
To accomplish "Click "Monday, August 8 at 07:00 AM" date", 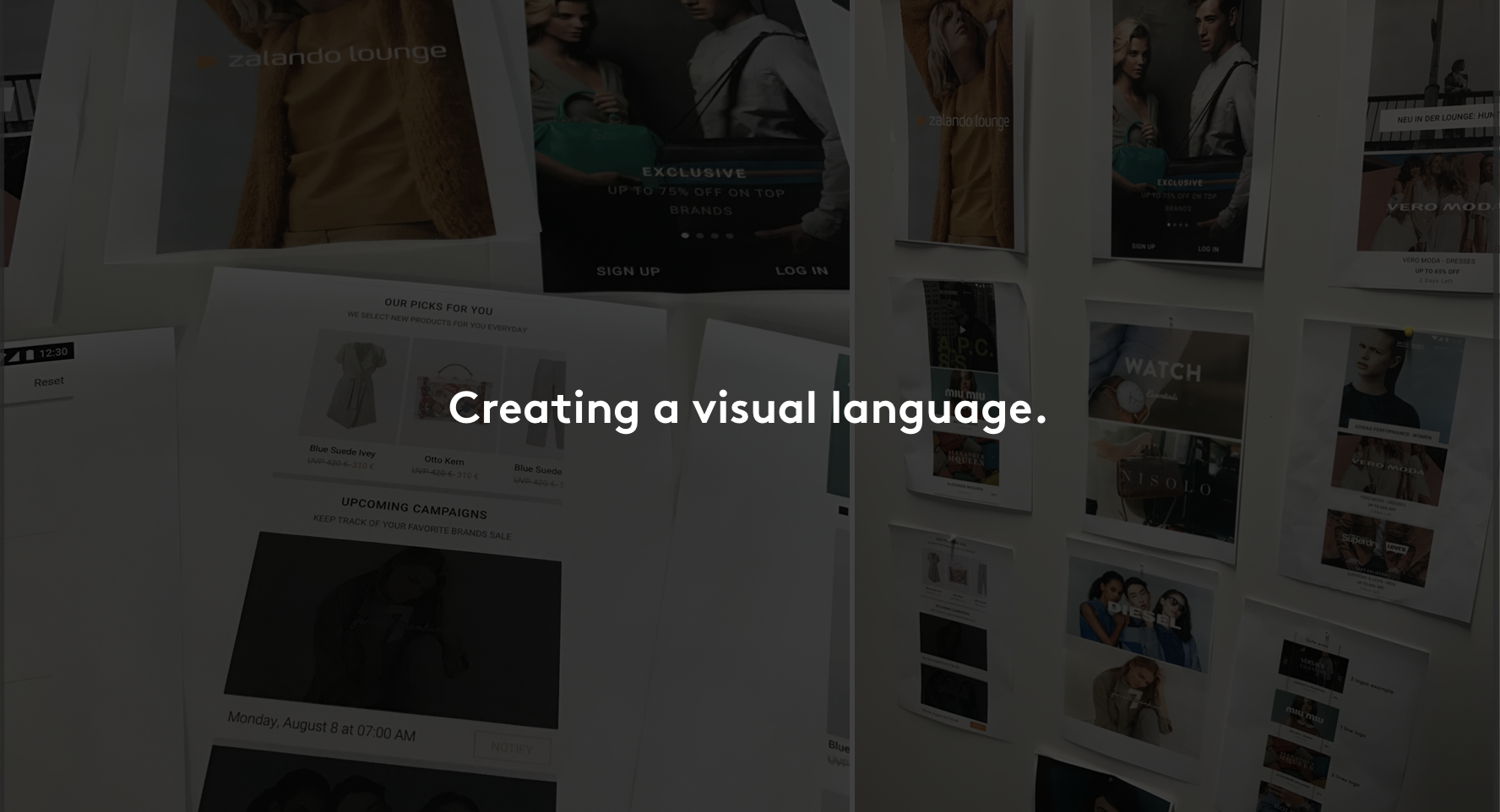I will [x=321, y=726].
